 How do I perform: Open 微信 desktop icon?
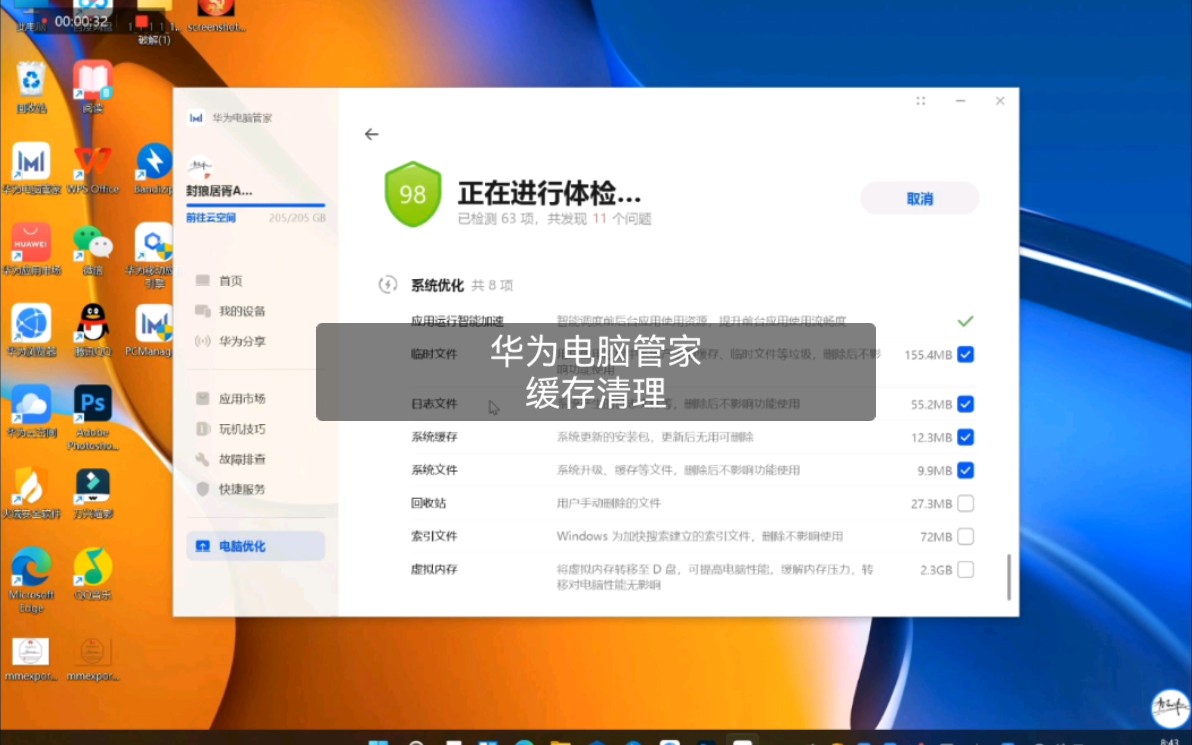coord(93,249)
